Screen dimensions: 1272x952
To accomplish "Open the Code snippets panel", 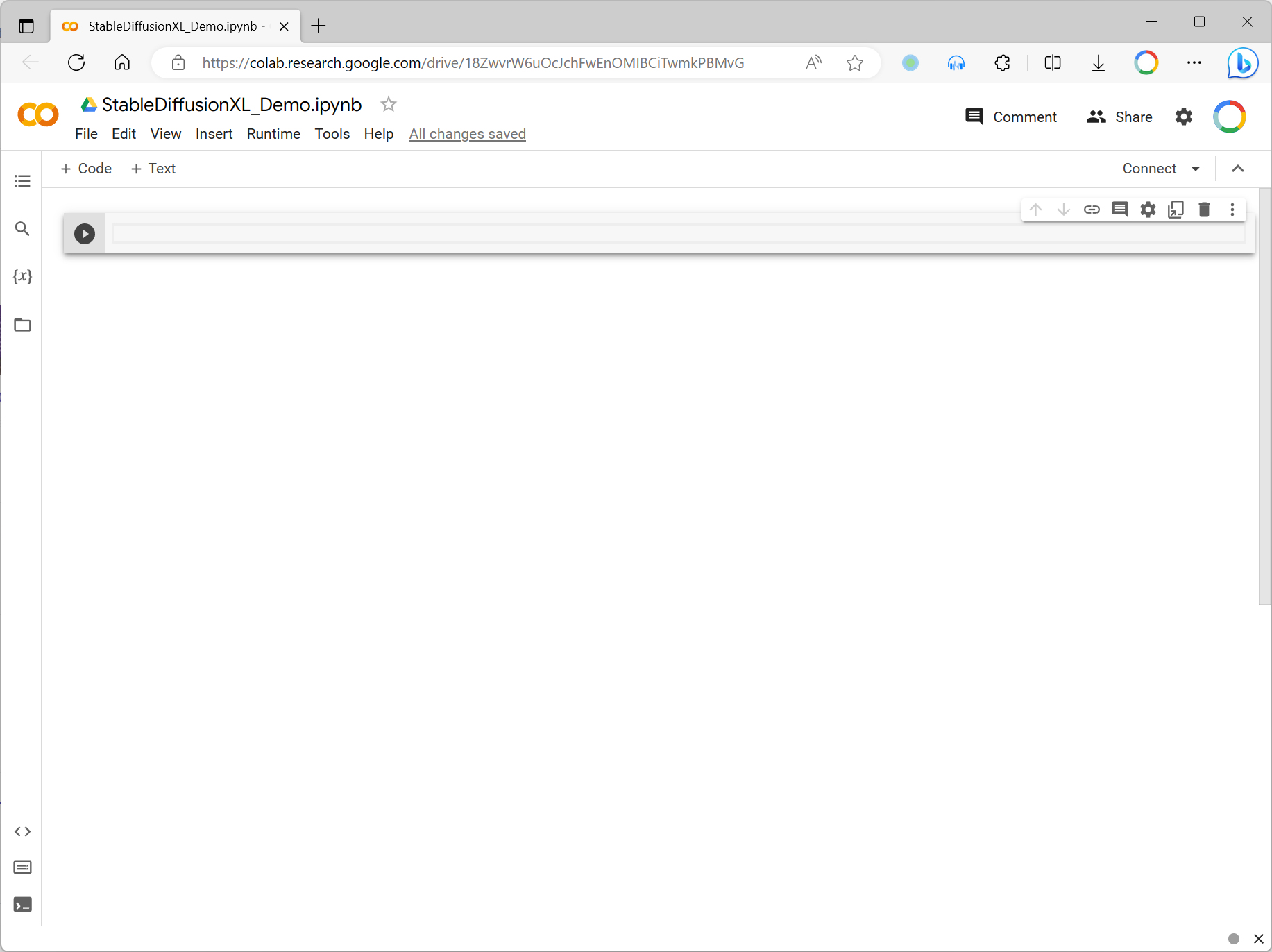I will point(22,831).
